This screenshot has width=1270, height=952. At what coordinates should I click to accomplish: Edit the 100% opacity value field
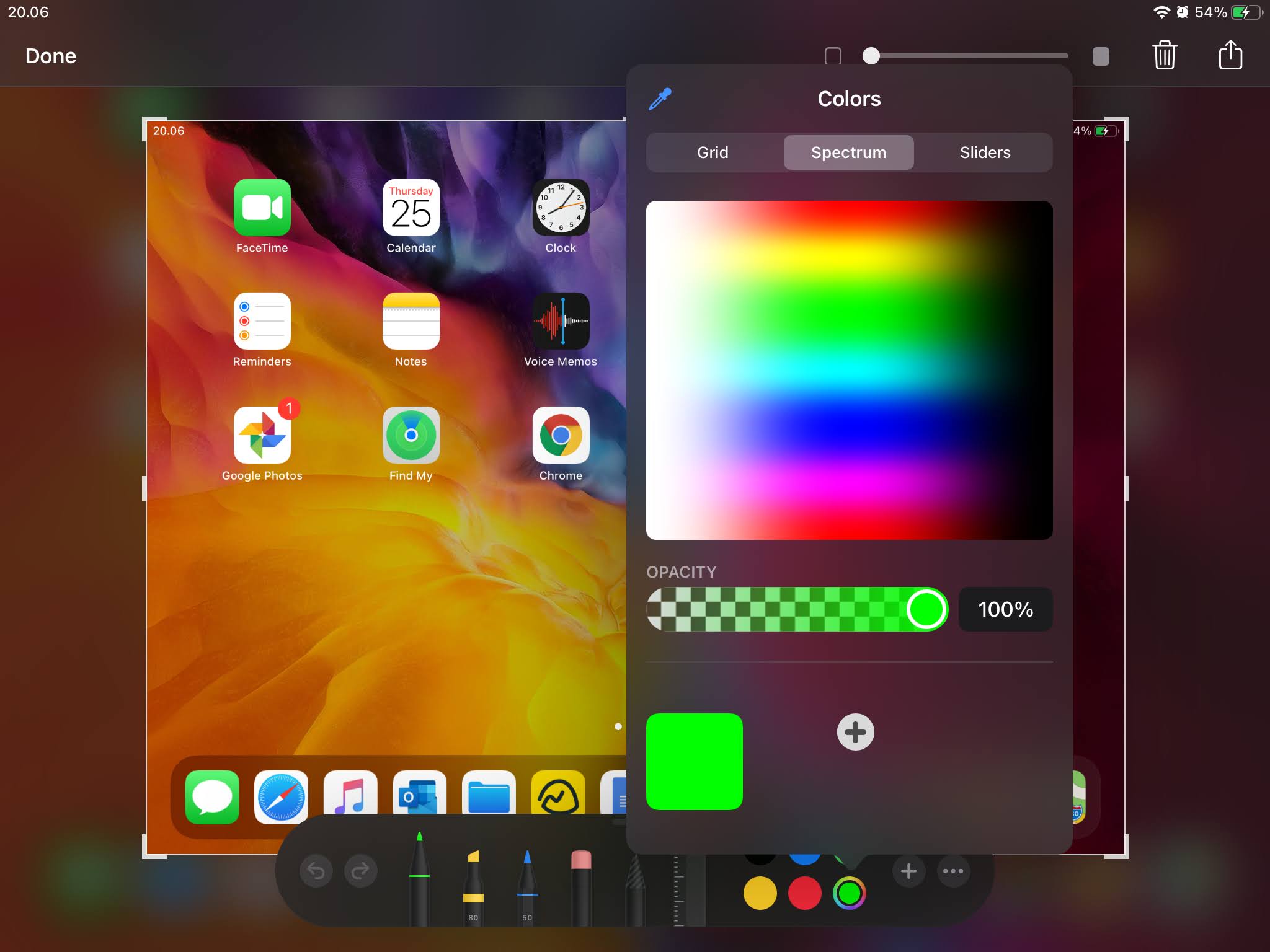click(1005, 609)
